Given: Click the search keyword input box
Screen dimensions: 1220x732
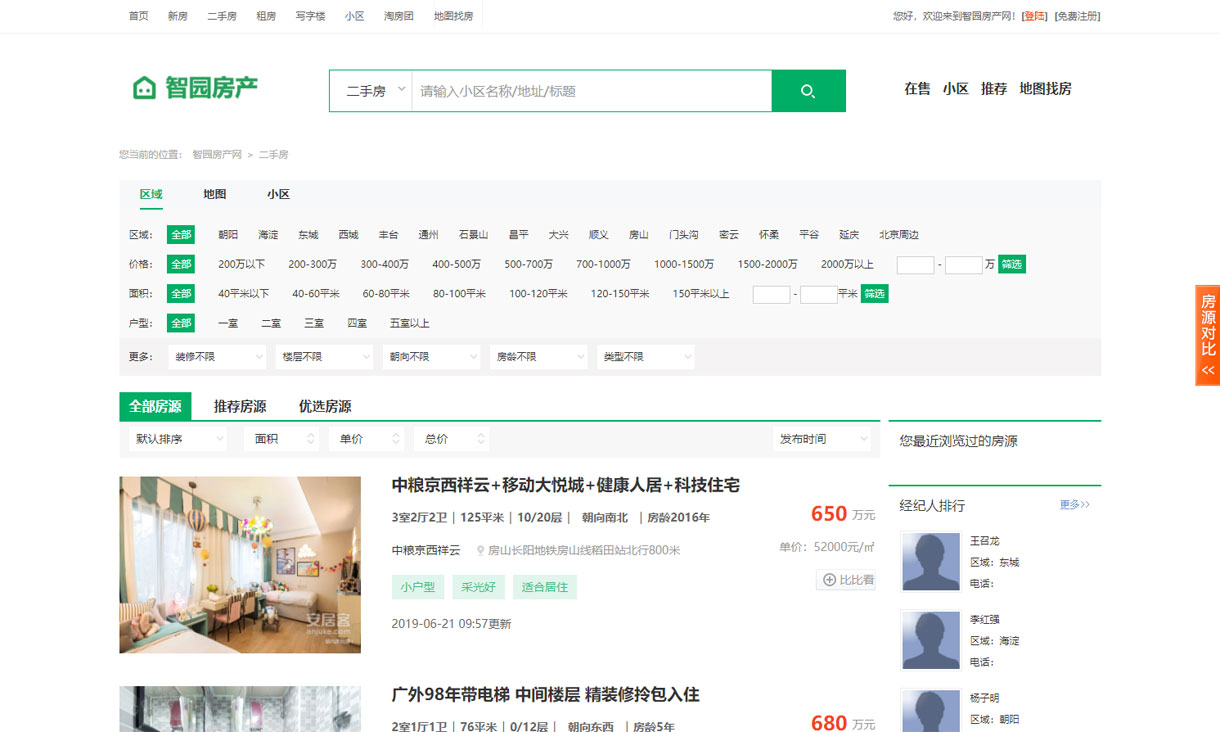Looking at the screenshot, I should click(590, 91).
